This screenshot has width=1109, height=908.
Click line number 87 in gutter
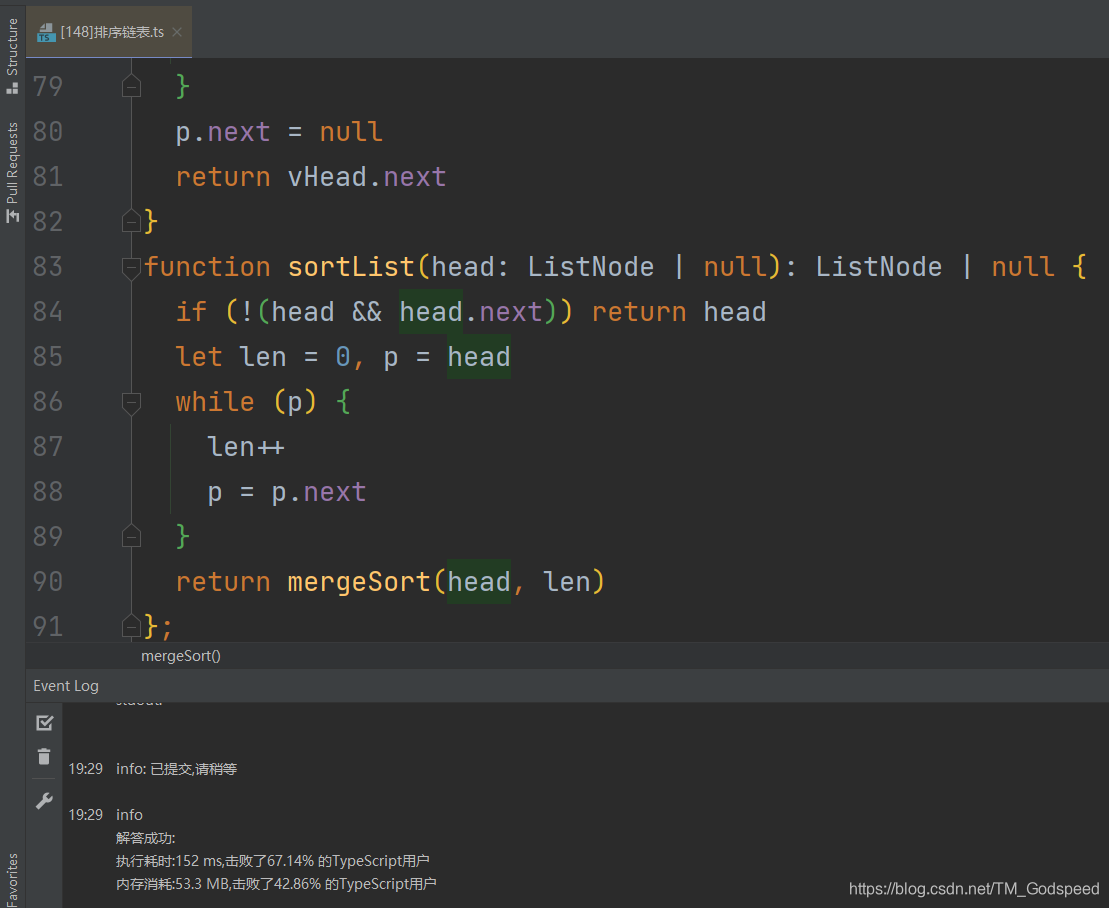point(47,447)
